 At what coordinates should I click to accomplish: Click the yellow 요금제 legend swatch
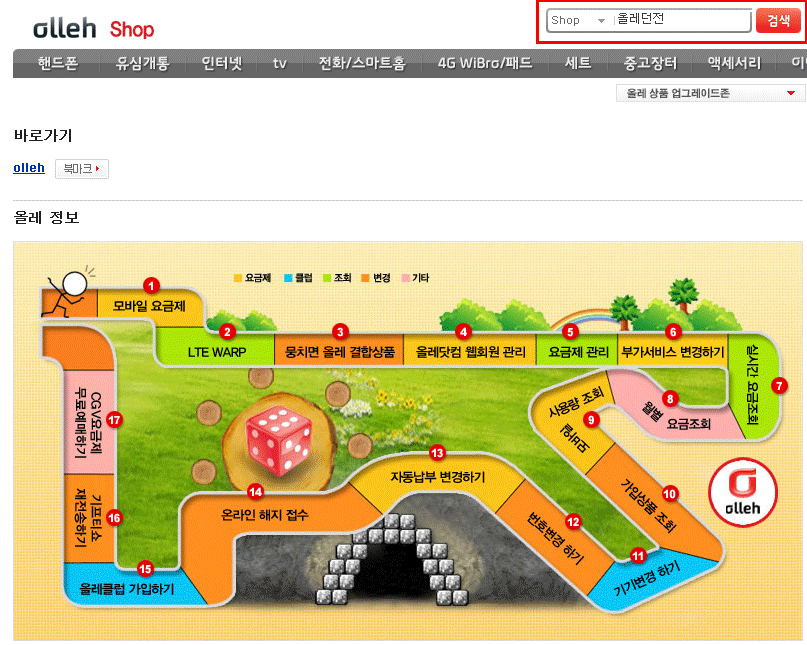pyautogui.click(x=238, y=278)
